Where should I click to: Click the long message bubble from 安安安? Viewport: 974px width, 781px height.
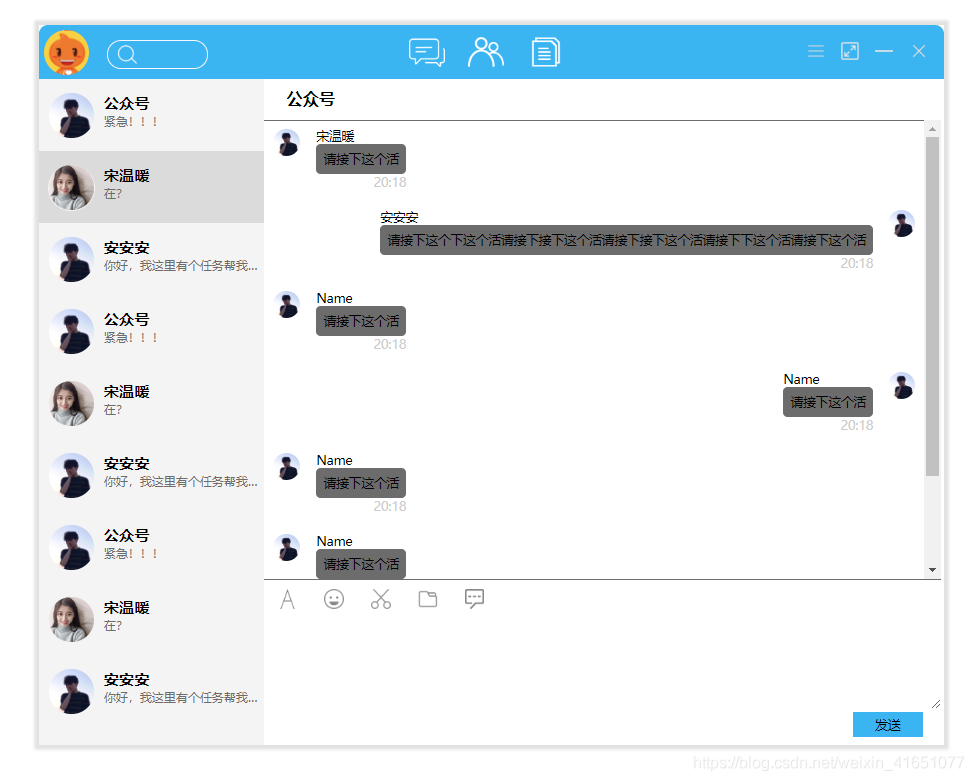coord(626,240)
